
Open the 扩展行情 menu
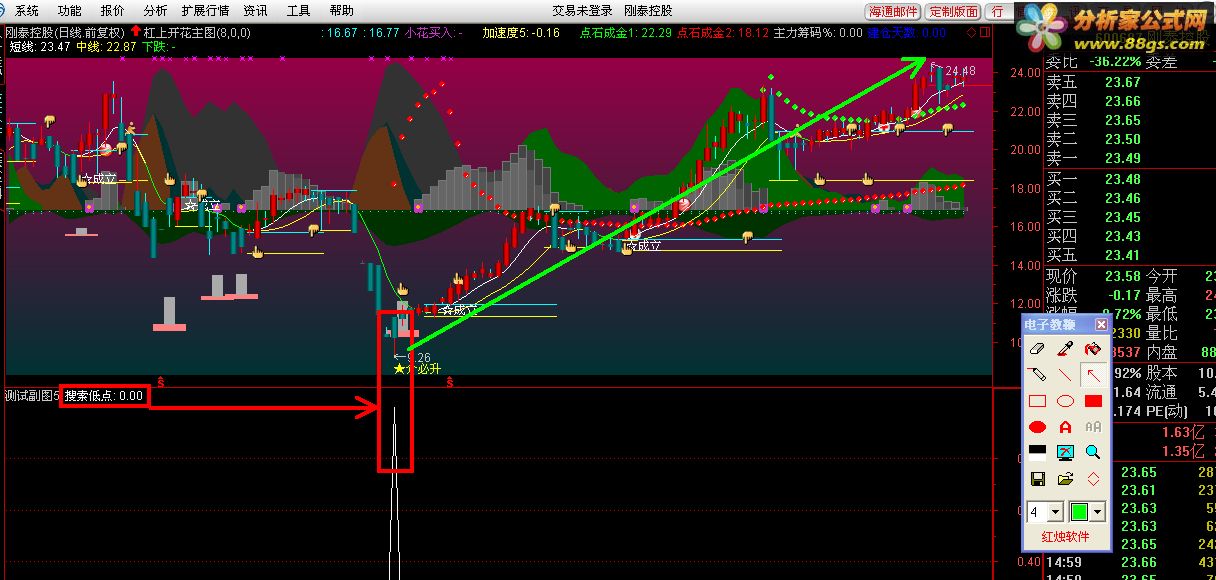pyautogui.click(x=205, y=11)
